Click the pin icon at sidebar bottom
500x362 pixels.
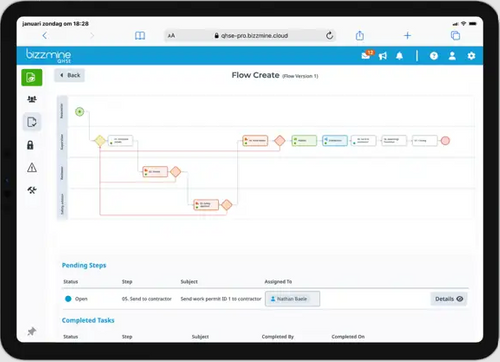pyautogui.click(x=32, y=331)
